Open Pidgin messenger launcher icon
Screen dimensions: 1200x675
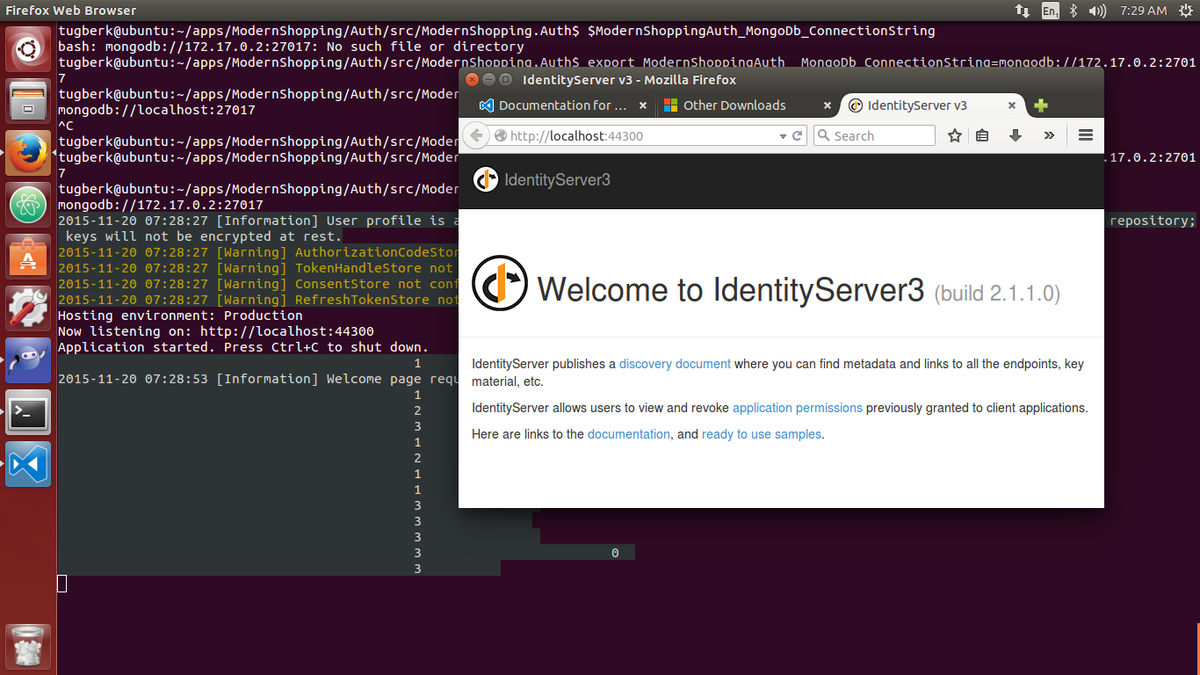pyautogui.click(x=28, y=361)
